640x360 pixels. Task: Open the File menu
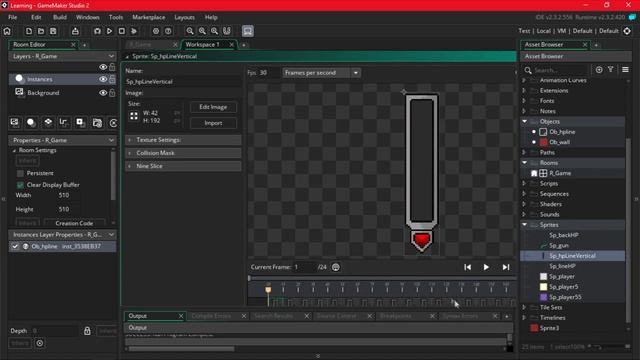coord(13,17)
